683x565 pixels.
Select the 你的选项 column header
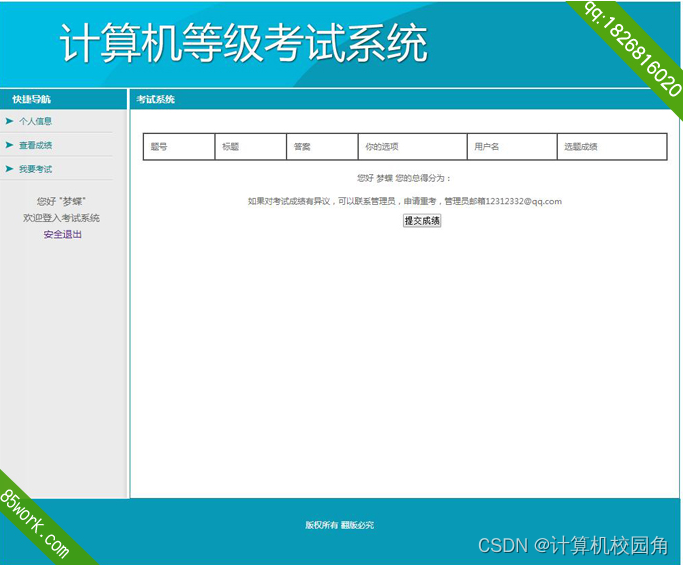point(413,147)
